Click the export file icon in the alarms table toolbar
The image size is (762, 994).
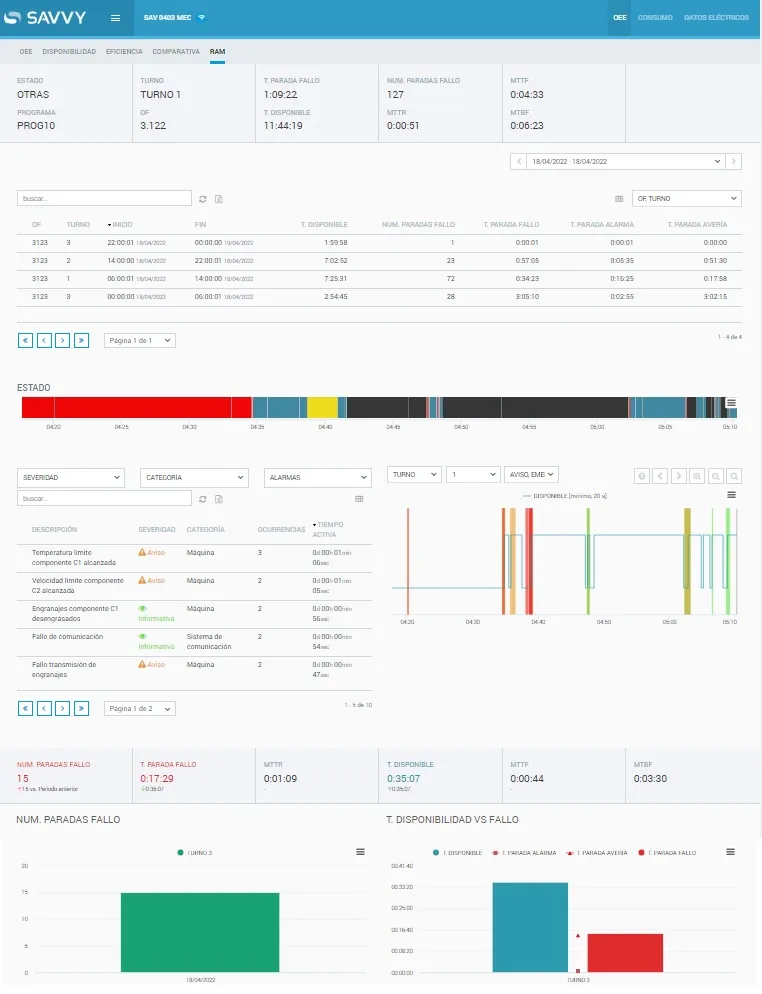click(x=218, y=498)
